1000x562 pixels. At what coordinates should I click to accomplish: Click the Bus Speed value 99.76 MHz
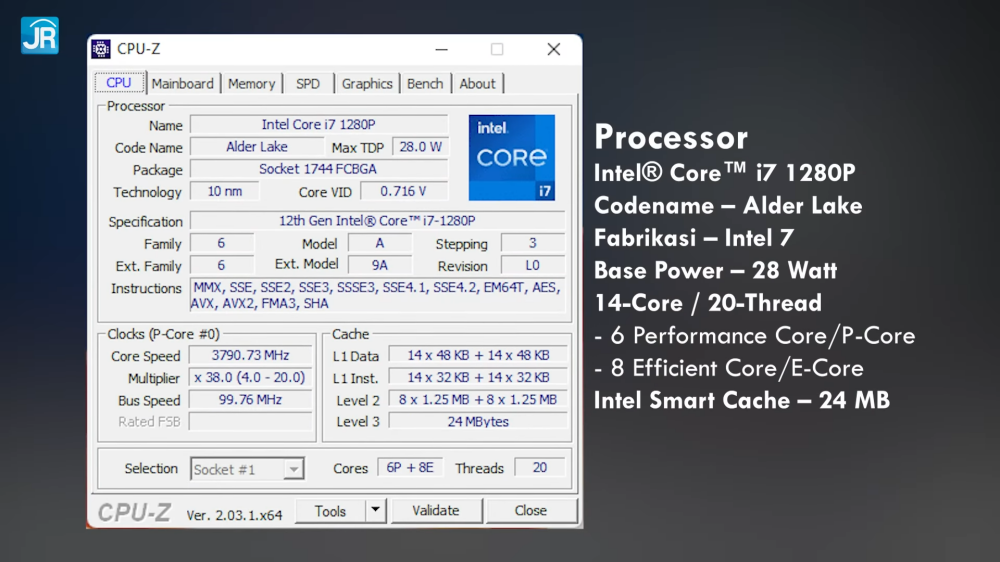click(x=251, y=400)
